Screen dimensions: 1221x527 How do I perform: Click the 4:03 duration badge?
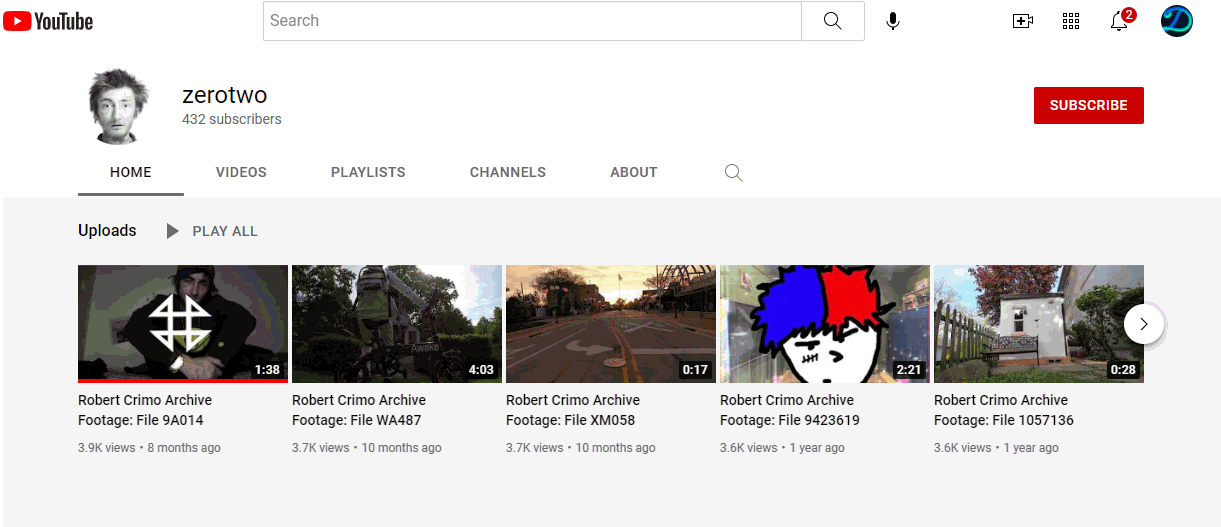coord(481,370)
